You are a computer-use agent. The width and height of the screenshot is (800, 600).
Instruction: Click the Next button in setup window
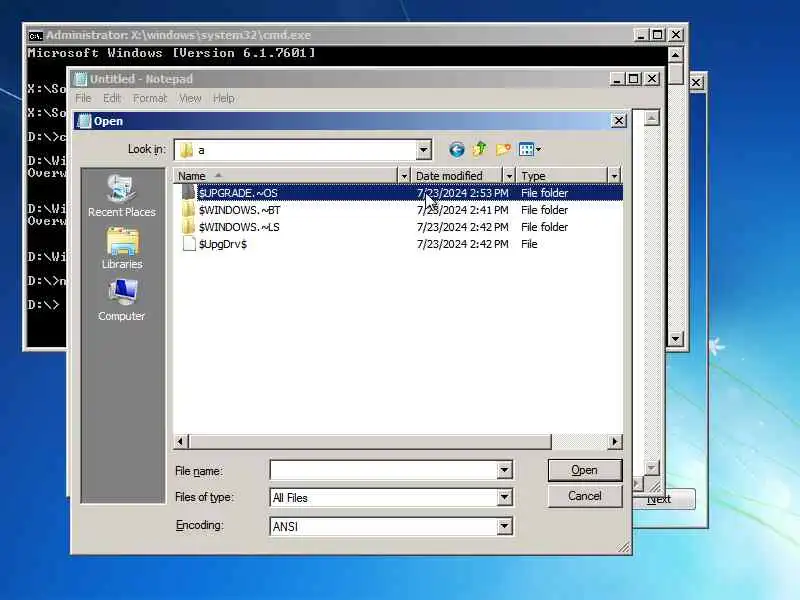pos(663,499)
